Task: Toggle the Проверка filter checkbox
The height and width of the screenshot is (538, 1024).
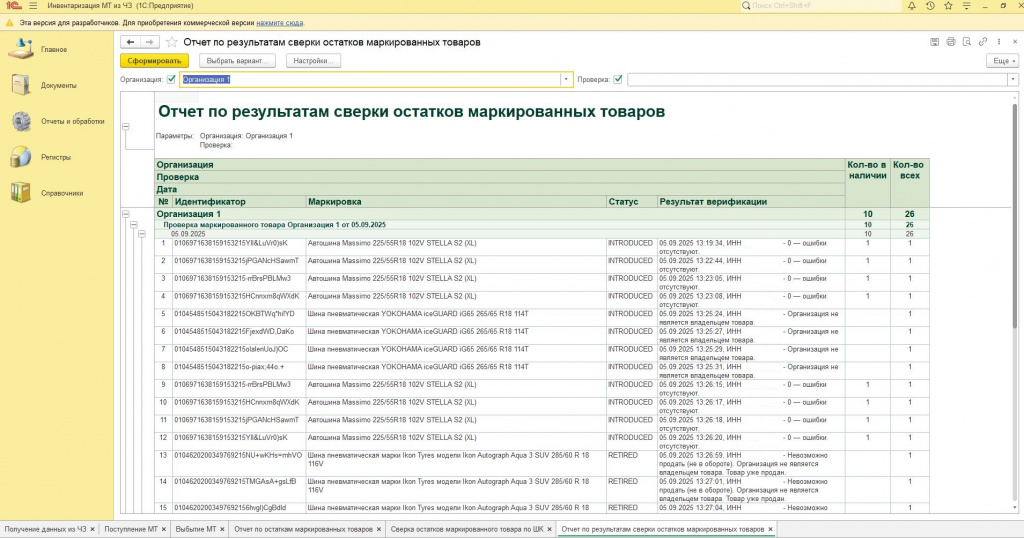Action: click(618, 80)
